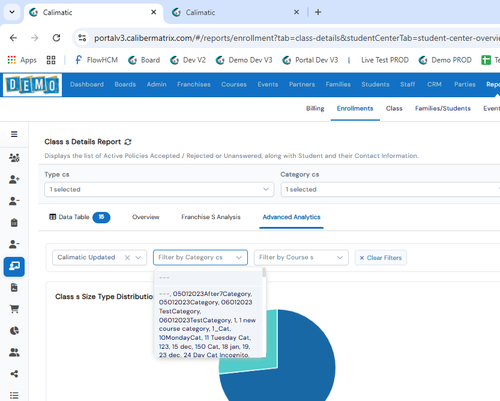Open Partners in top navigation
500x401 pixels.
(x=302, y=84)
